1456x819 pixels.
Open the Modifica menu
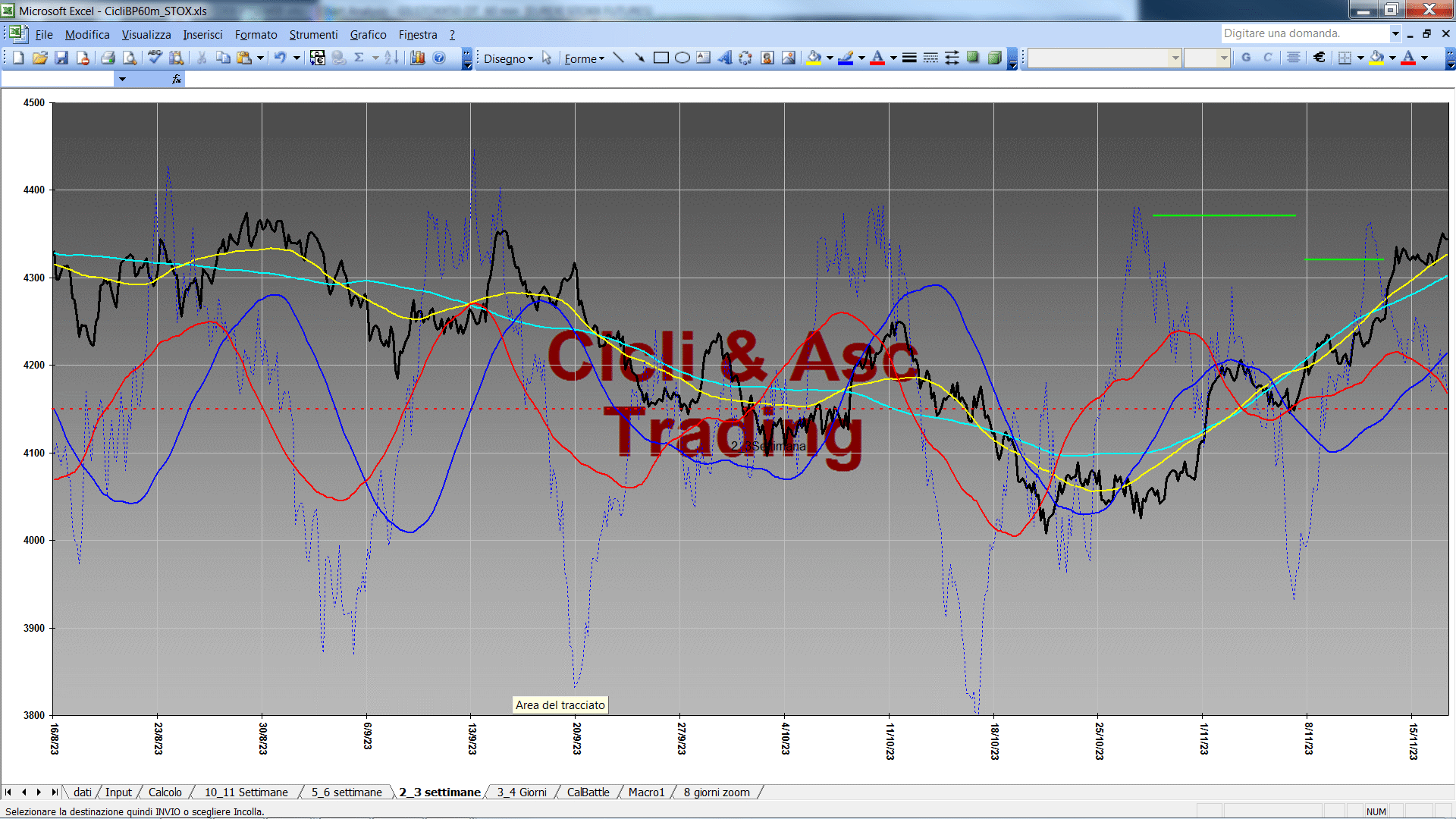(87, 35)
